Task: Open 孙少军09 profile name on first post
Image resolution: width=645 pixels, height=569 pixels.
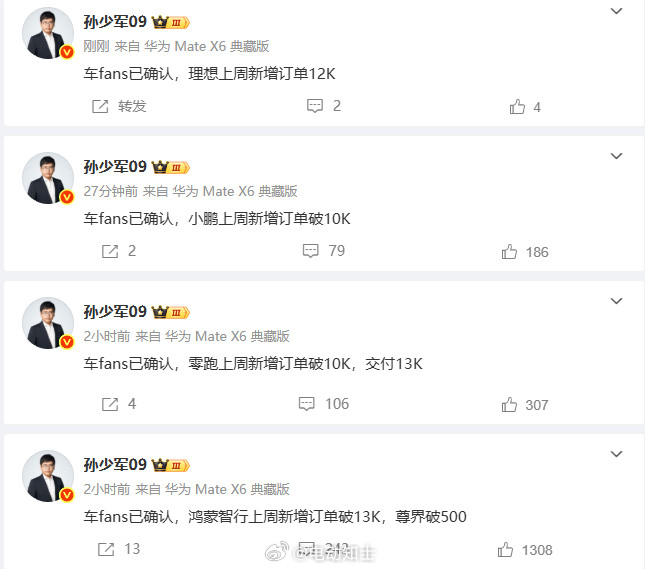Action: (115, 21)
